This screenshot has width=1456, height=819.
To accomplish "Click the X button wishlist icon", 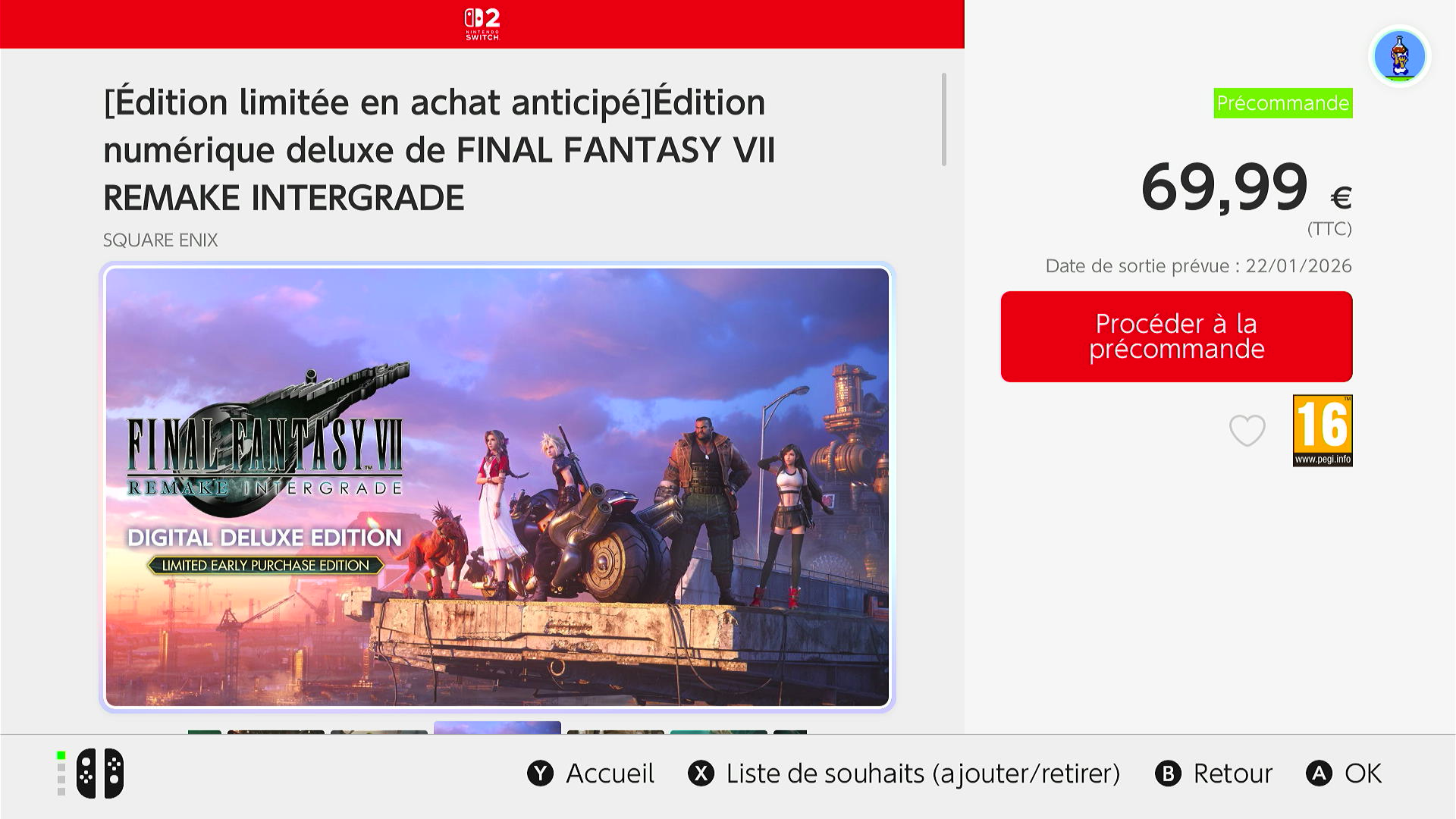I will pos(701,773).
